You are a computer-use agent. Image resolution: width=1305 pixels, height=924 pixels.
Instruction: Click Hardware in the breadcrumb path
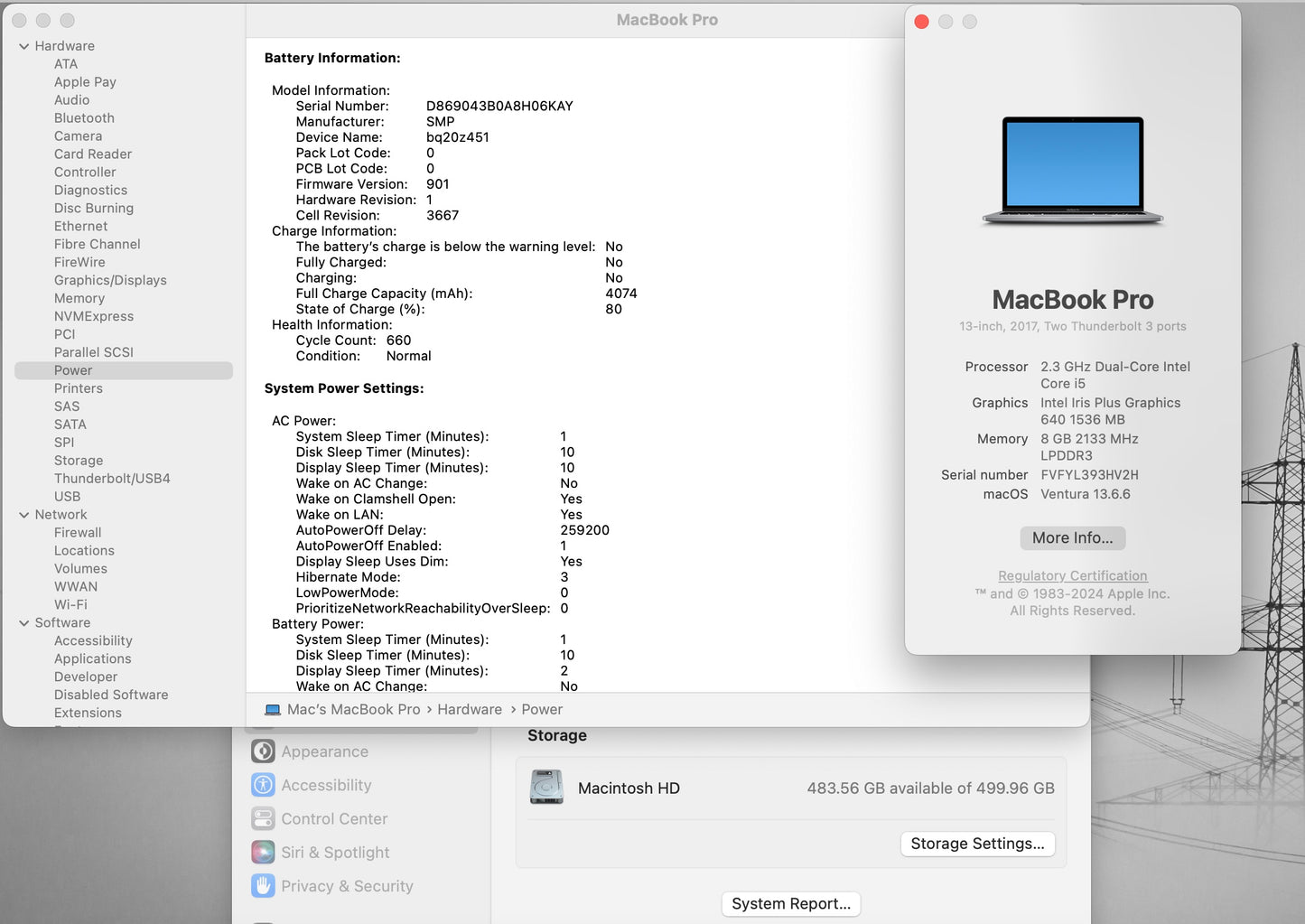(470, 709)
